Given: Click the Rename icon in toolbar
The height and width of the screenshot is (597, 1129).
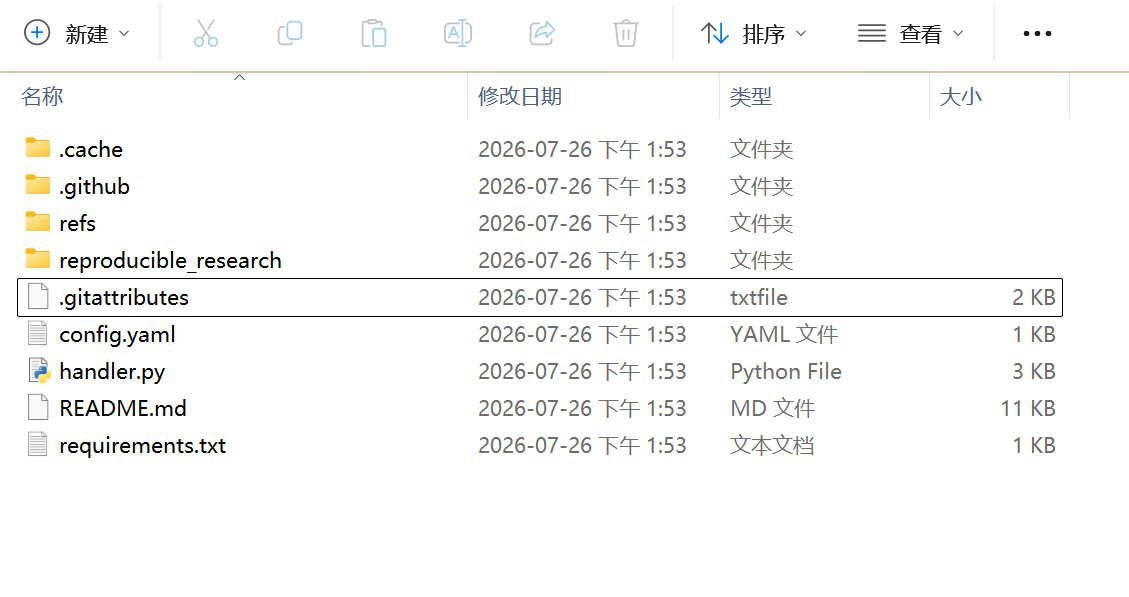Looking at the screenshot, I should pos(458,33).
